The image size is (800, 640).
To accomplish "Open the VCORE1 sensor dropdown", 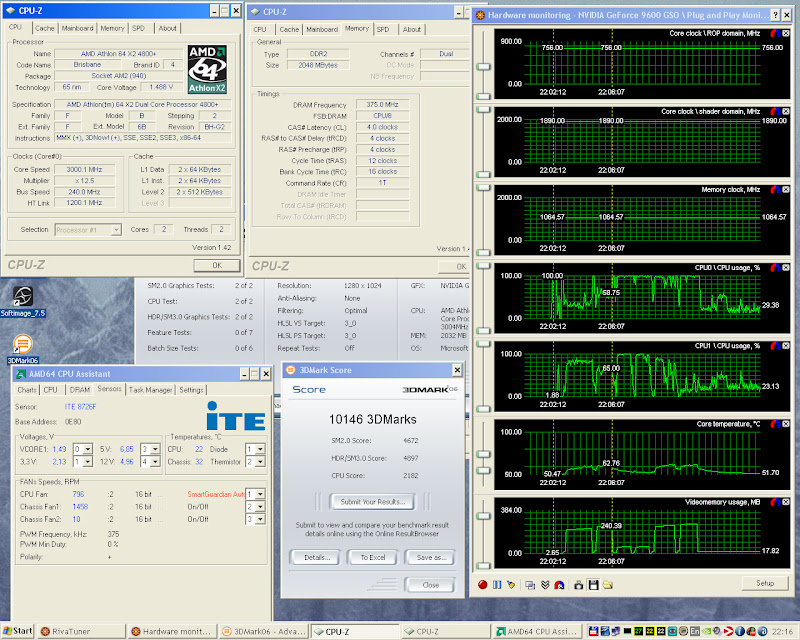I will [x=88, y=449].
